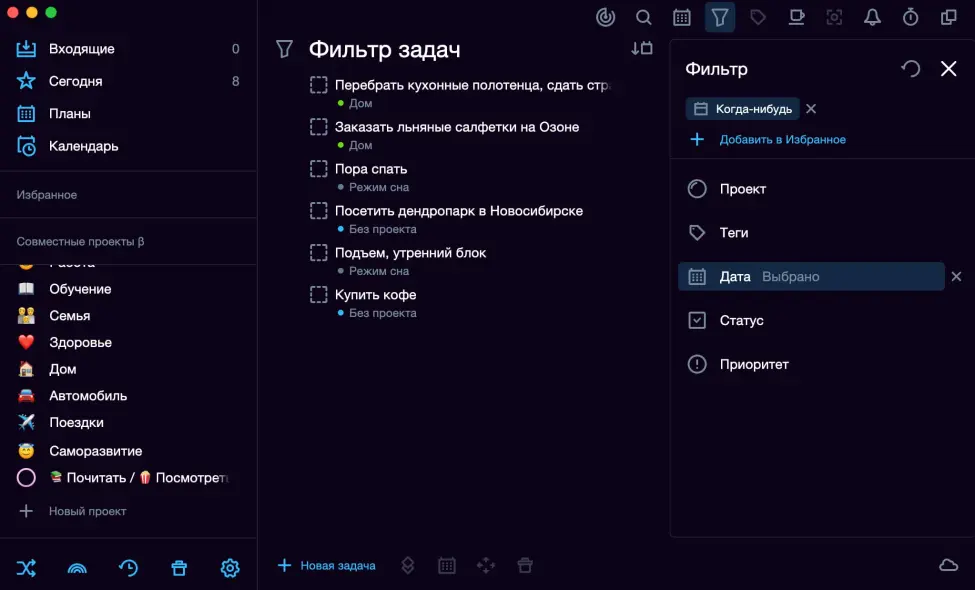Click the tags icon in top toolbar
This screenshot has width=975, height=590.
(x=758, y=17)
